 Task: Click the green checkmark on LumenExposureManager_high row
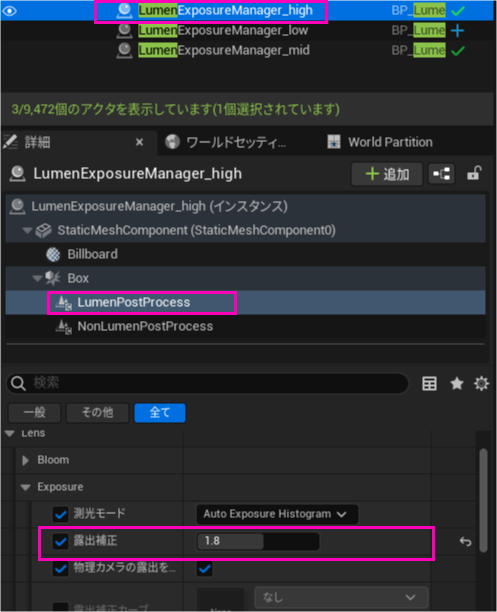point(458,11)
